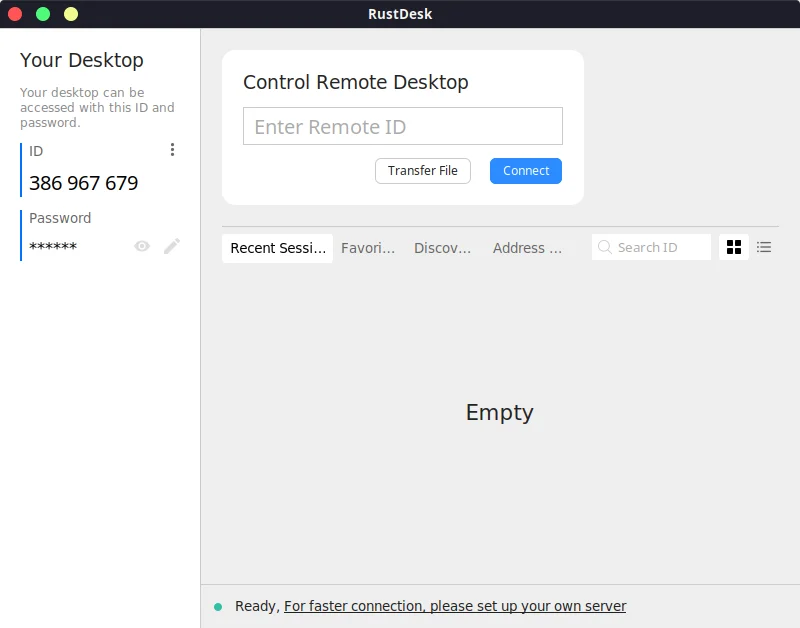Viewport: 800px width, 628px height.
Task: Click the green ready status dot
Action: (x=218, y=607)
